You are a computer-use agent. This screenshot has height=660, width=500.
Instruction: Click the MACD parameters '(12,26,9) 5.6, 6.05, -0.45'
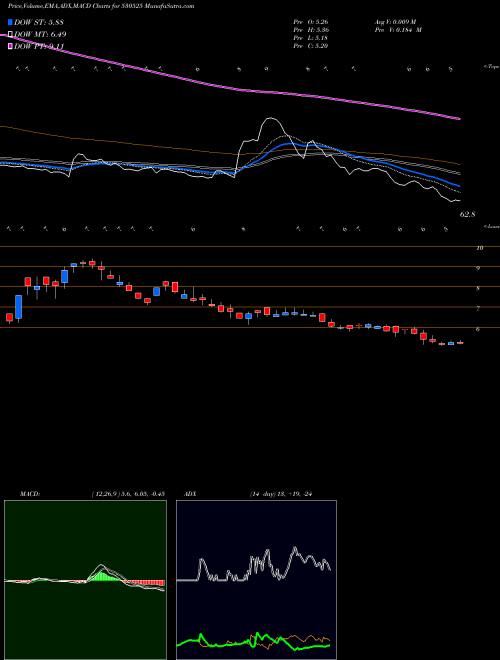tap(128, 494)
